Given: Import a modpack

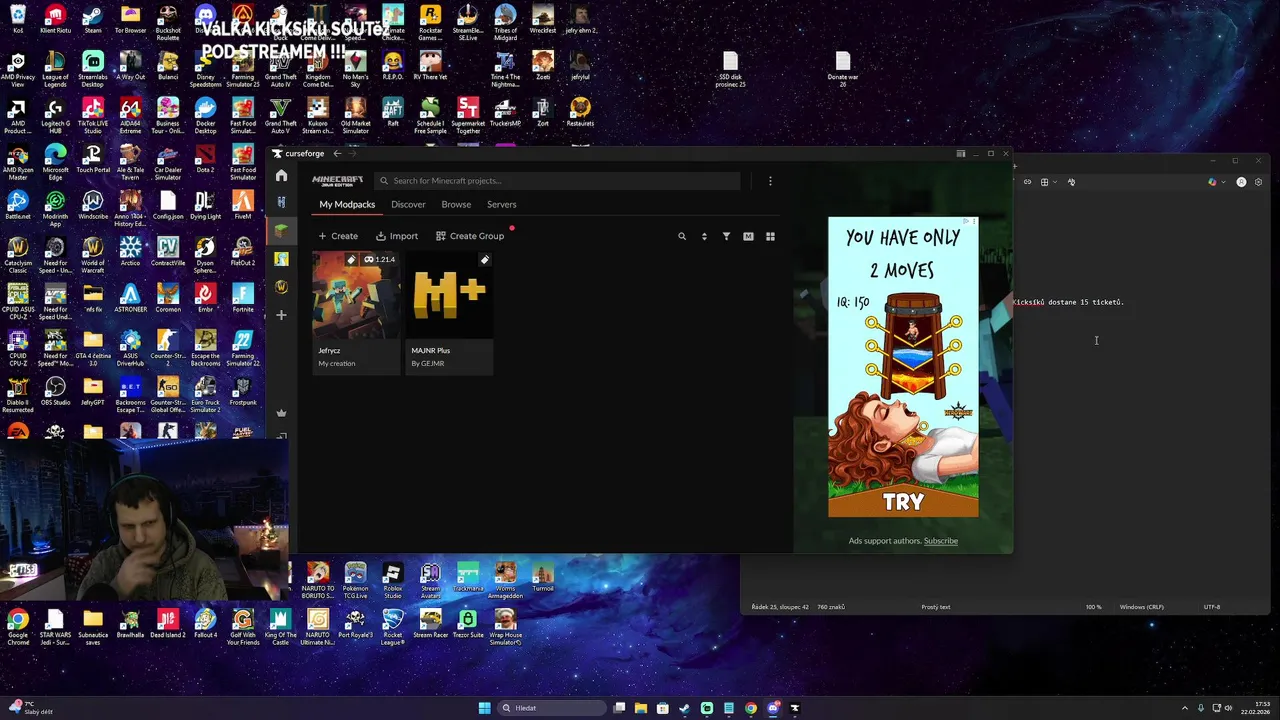Looking at the screenshot, I should 397,236.
